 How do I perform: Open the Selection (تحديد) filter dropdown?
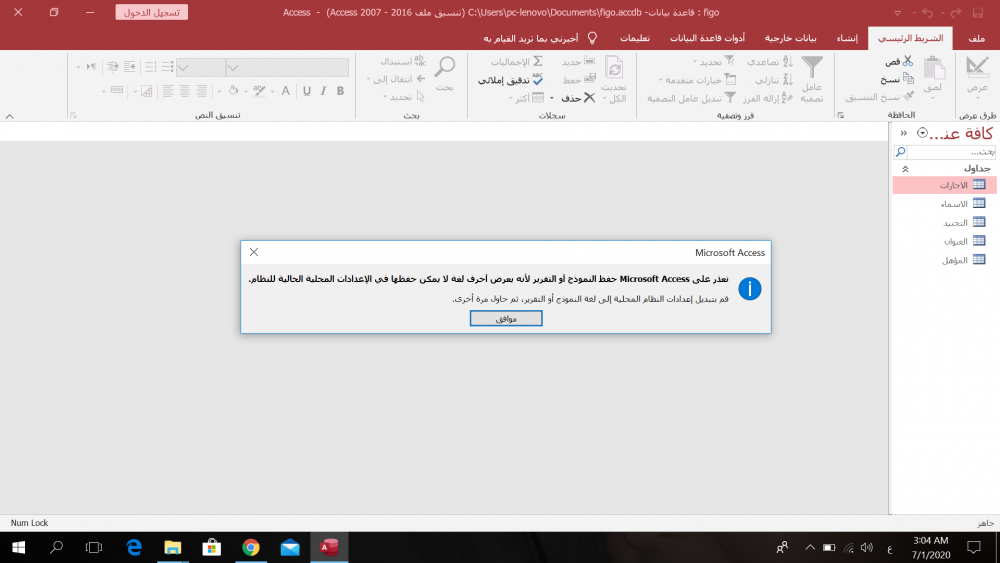pos(714,62)
